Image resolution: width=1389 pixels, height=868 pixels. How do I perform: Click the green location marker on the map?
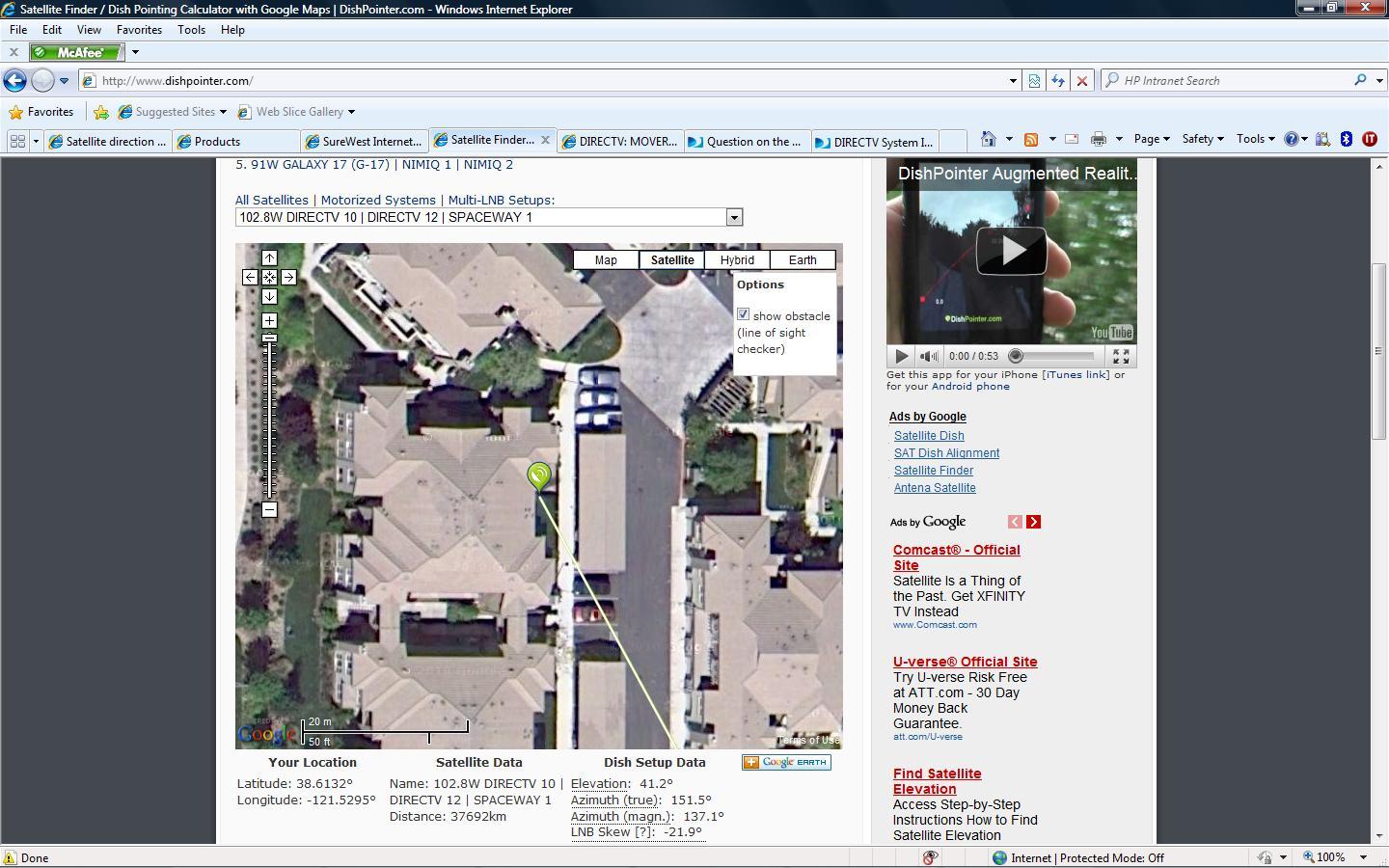[x=539, y=475]
